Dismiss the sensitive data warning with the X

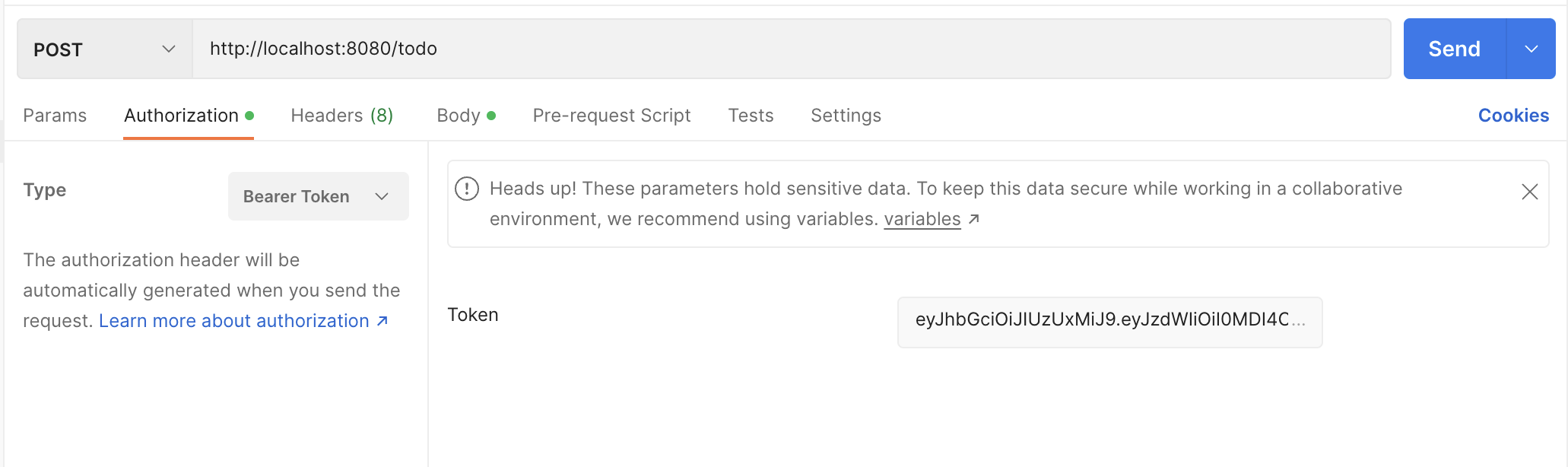1529,192
